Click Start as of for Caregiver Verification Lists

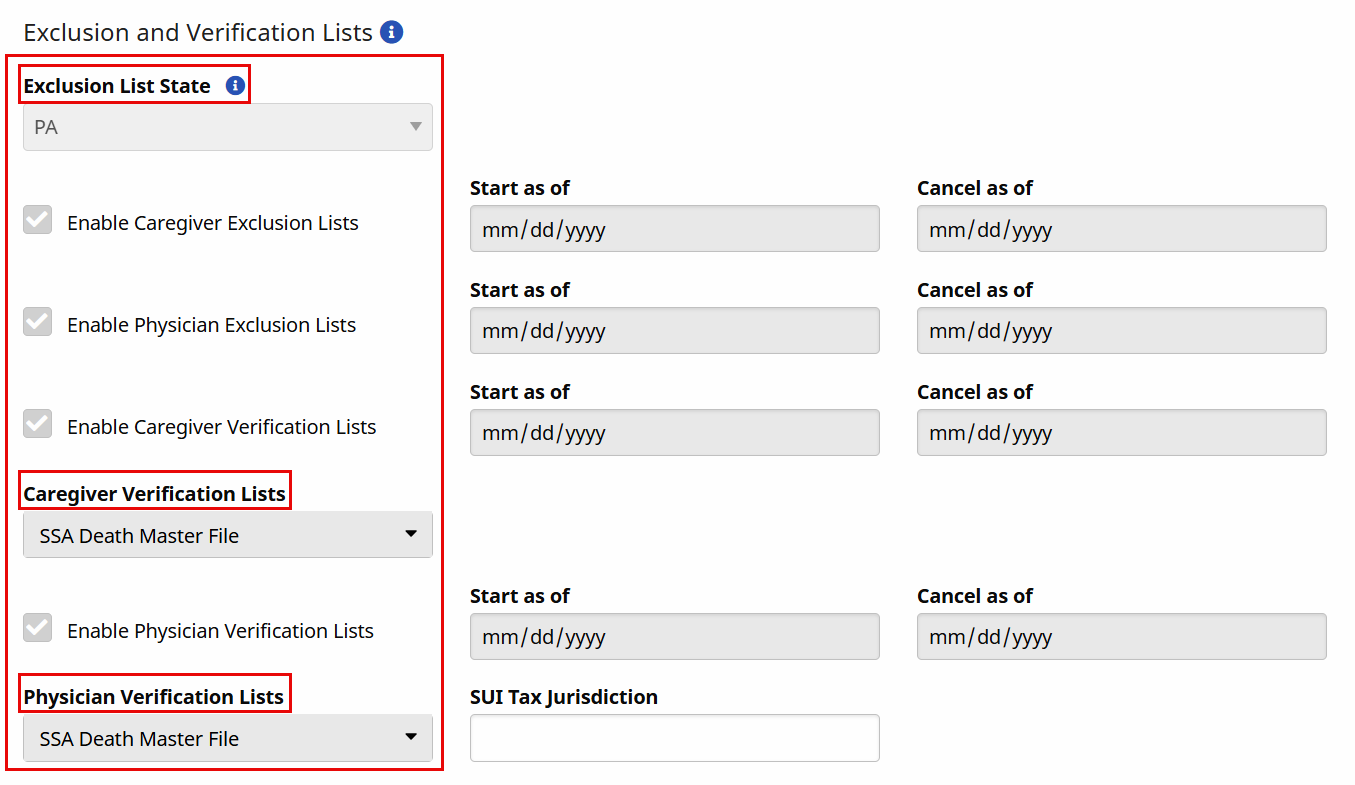674,433
